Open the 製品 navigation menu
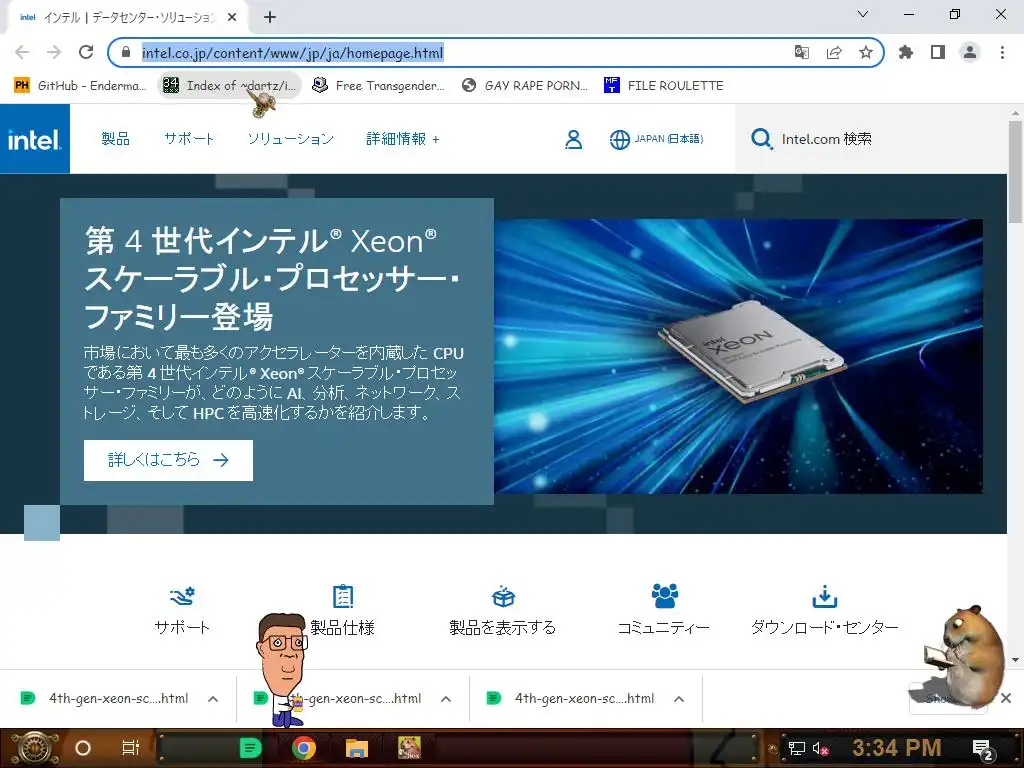The width and height of the screenshot is (1024, 768). pyautogui.click(x=116, y=139)
